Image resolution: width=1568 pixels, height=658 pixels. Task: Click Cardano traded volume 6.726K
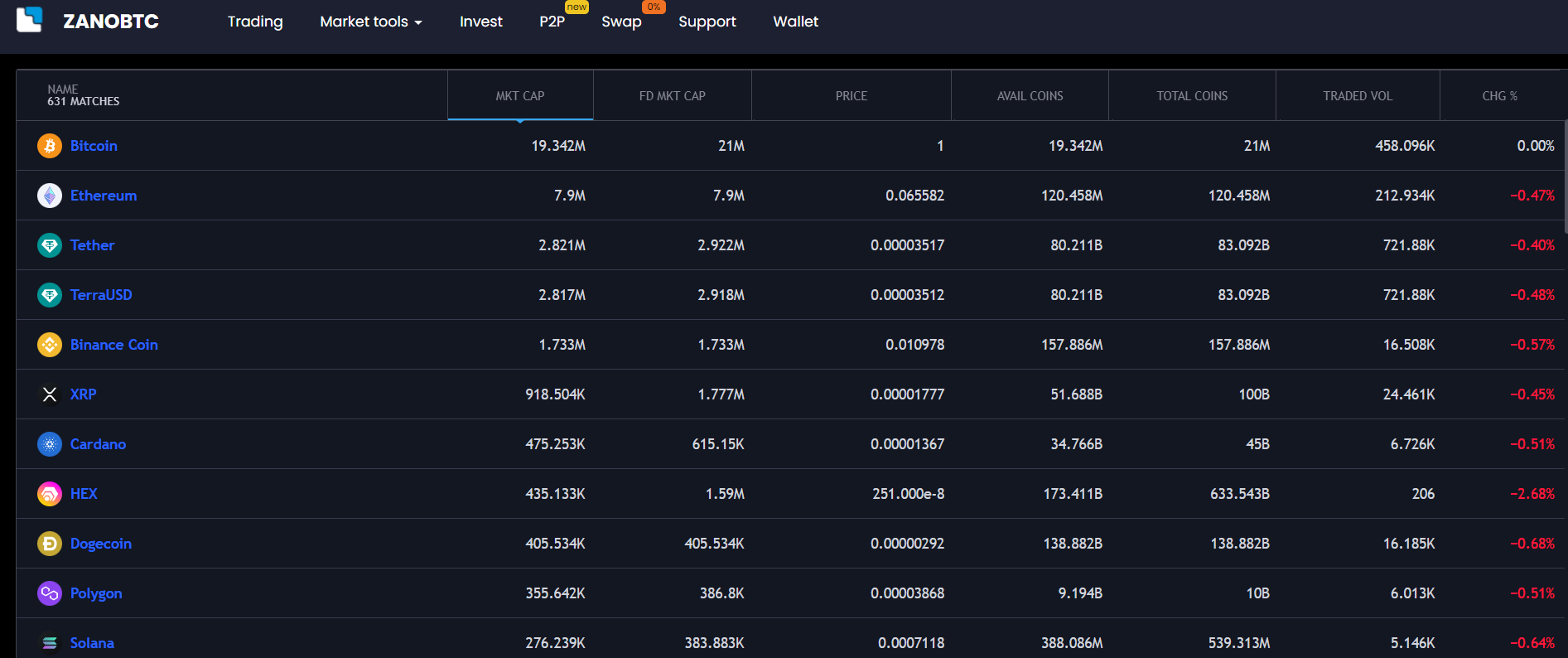point(1412,444)
